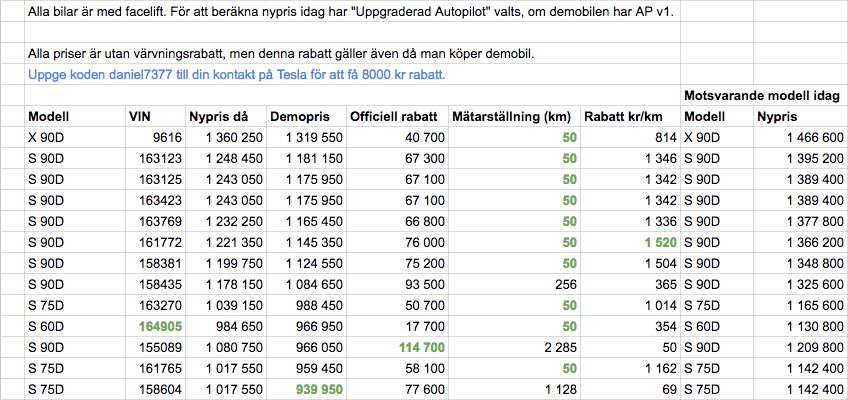Select the 'Rabatt kr/km' header cell

tap(630, 117)
